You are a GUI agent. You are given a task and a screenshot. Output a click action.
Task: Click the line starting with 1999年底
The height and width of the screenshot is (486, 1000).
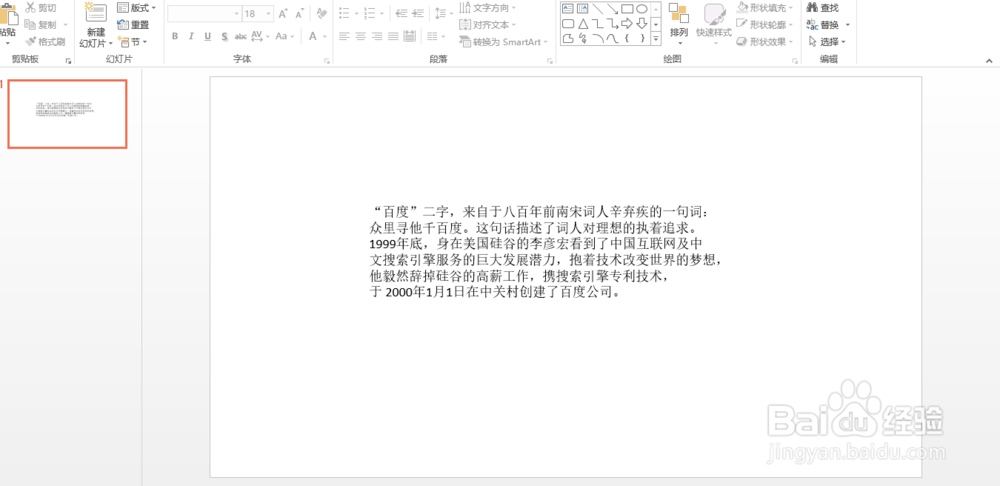(536, 244)
